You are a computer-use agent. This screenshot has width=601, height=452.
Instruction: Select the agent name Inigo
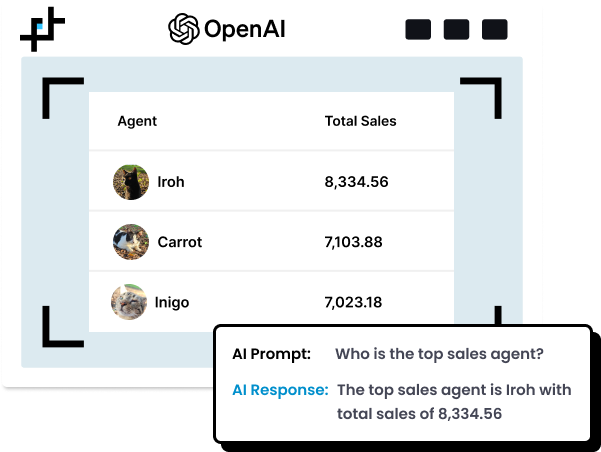pyautogui.click(x=172, y=302)
